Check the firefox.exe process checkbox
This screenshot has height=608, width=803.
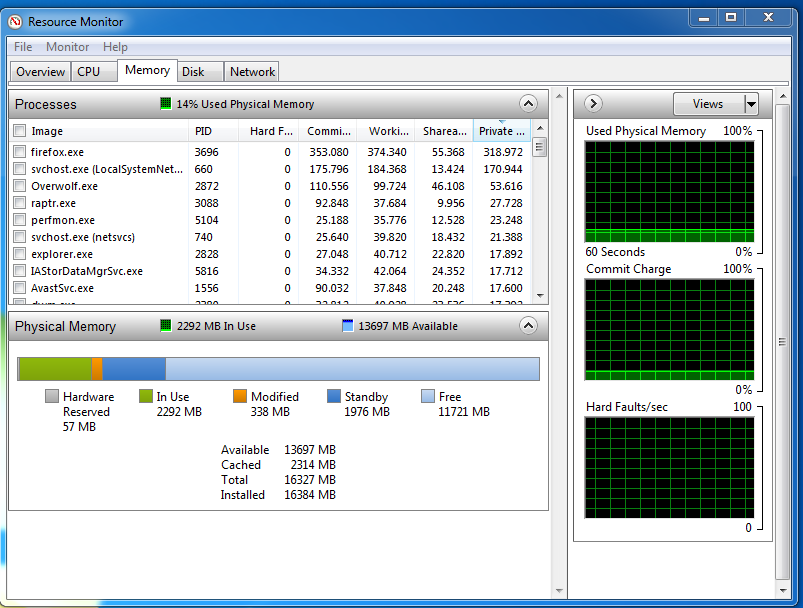19,152
